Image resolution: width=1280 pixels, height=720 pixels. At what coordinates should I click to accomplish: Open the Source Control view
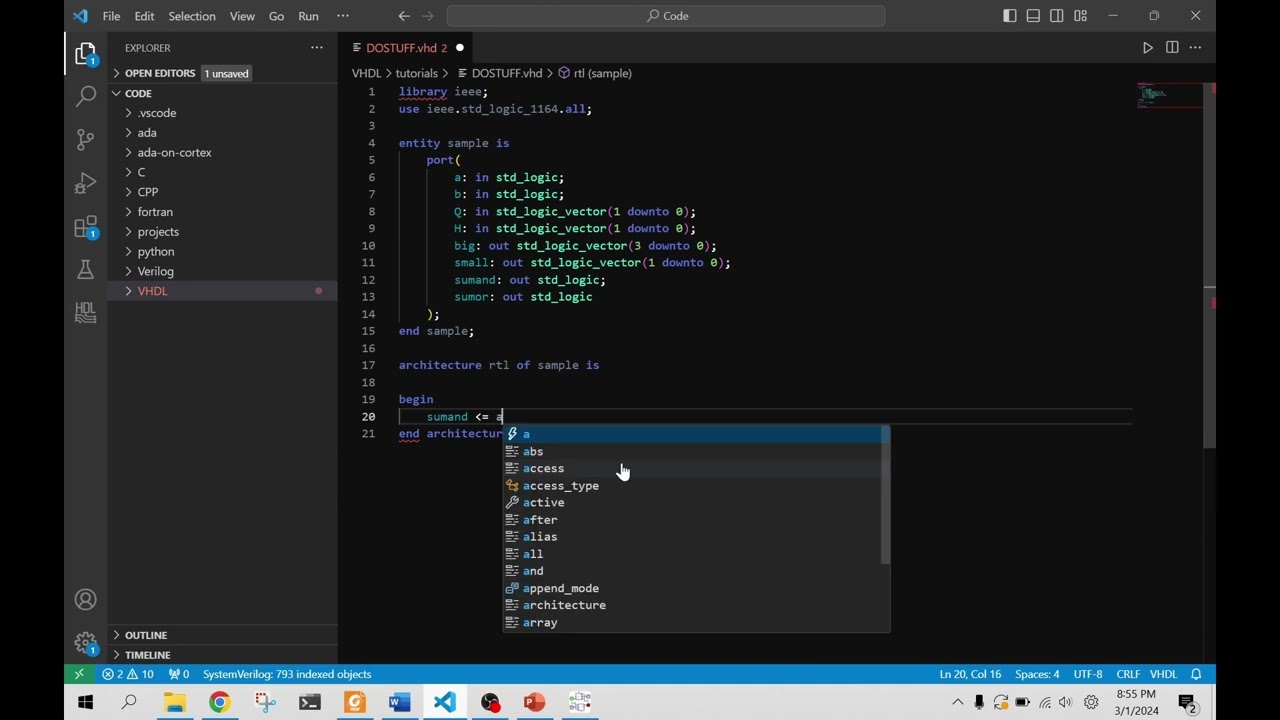[x=86, y=140]
